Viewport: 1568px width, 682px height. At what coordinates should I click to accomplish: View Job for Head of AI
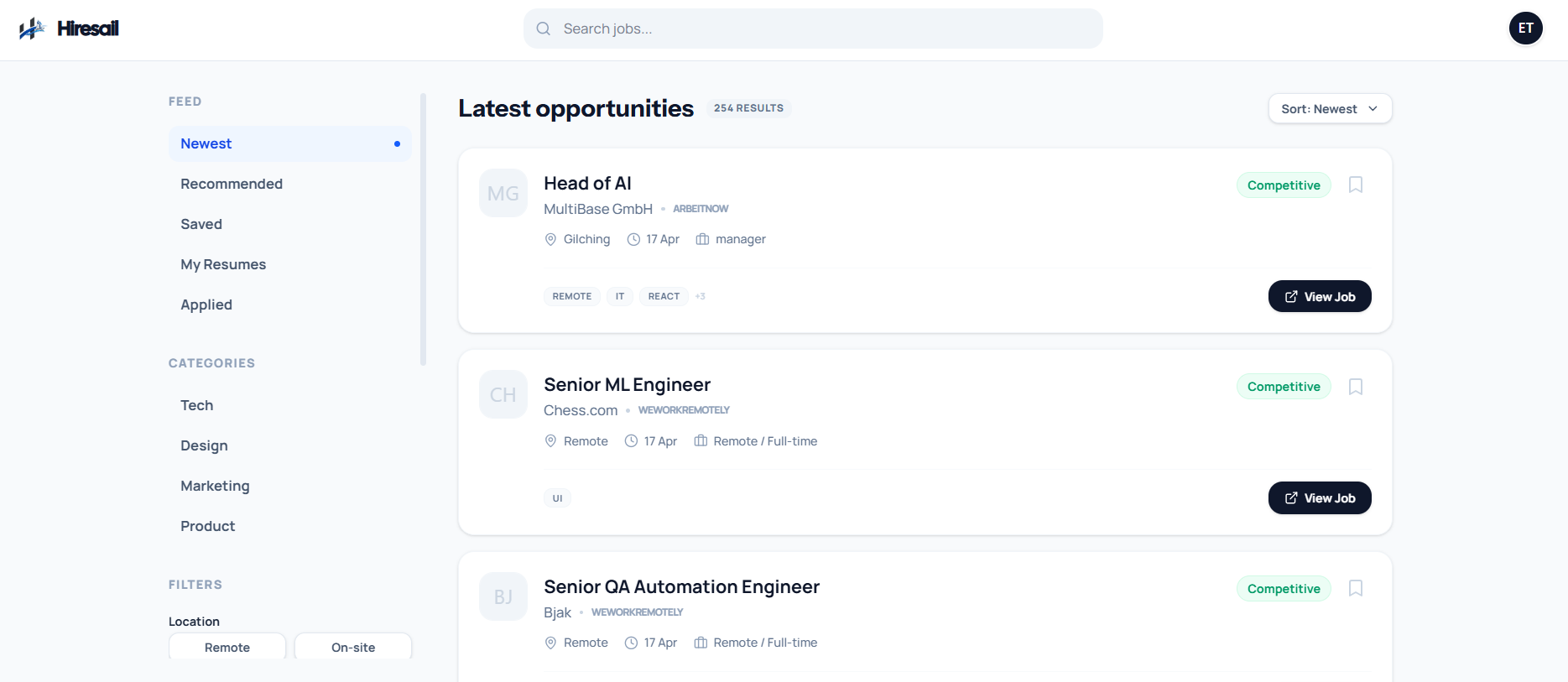1320,296
